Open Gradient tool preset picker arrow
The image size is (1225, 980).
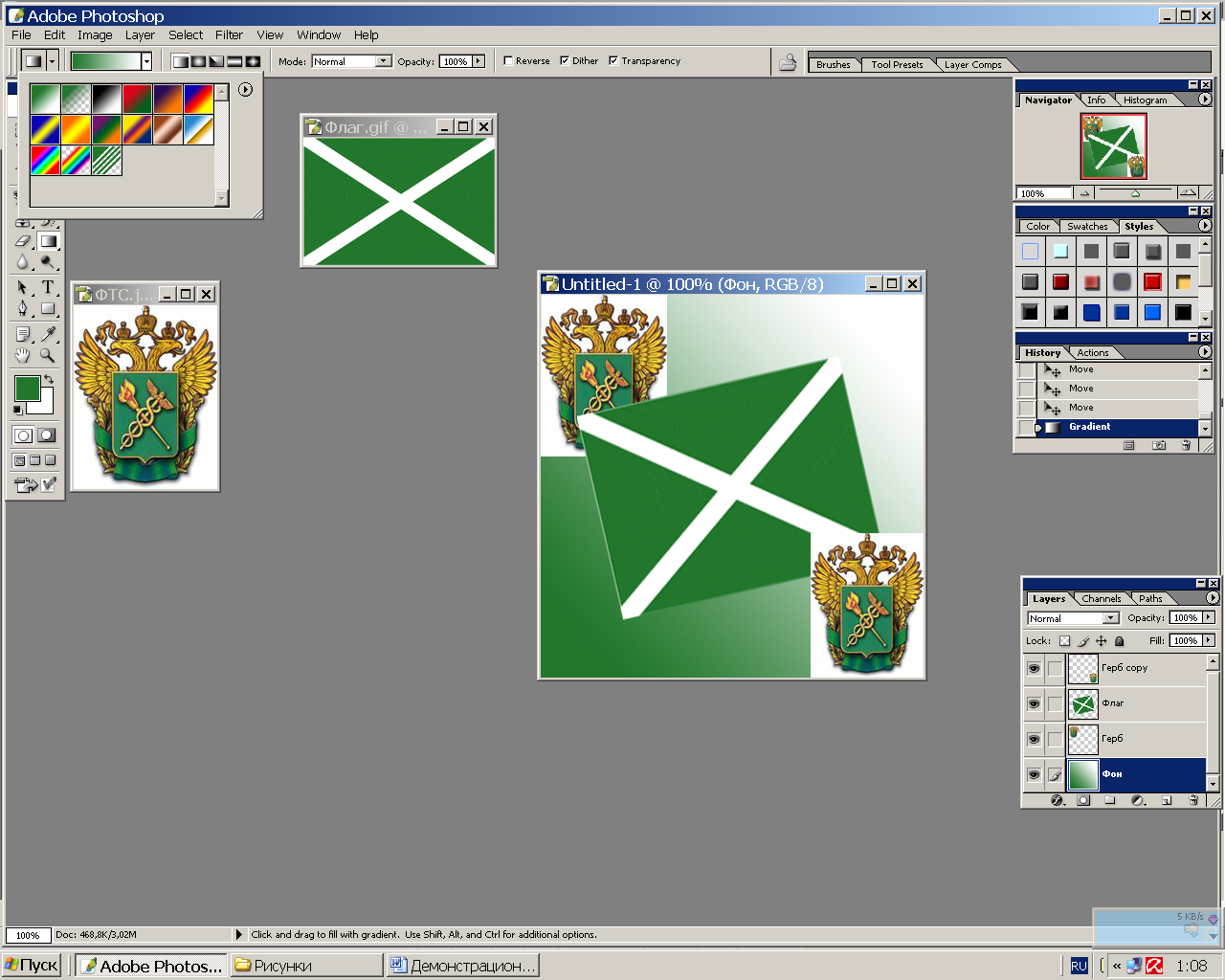pos(53,61)
